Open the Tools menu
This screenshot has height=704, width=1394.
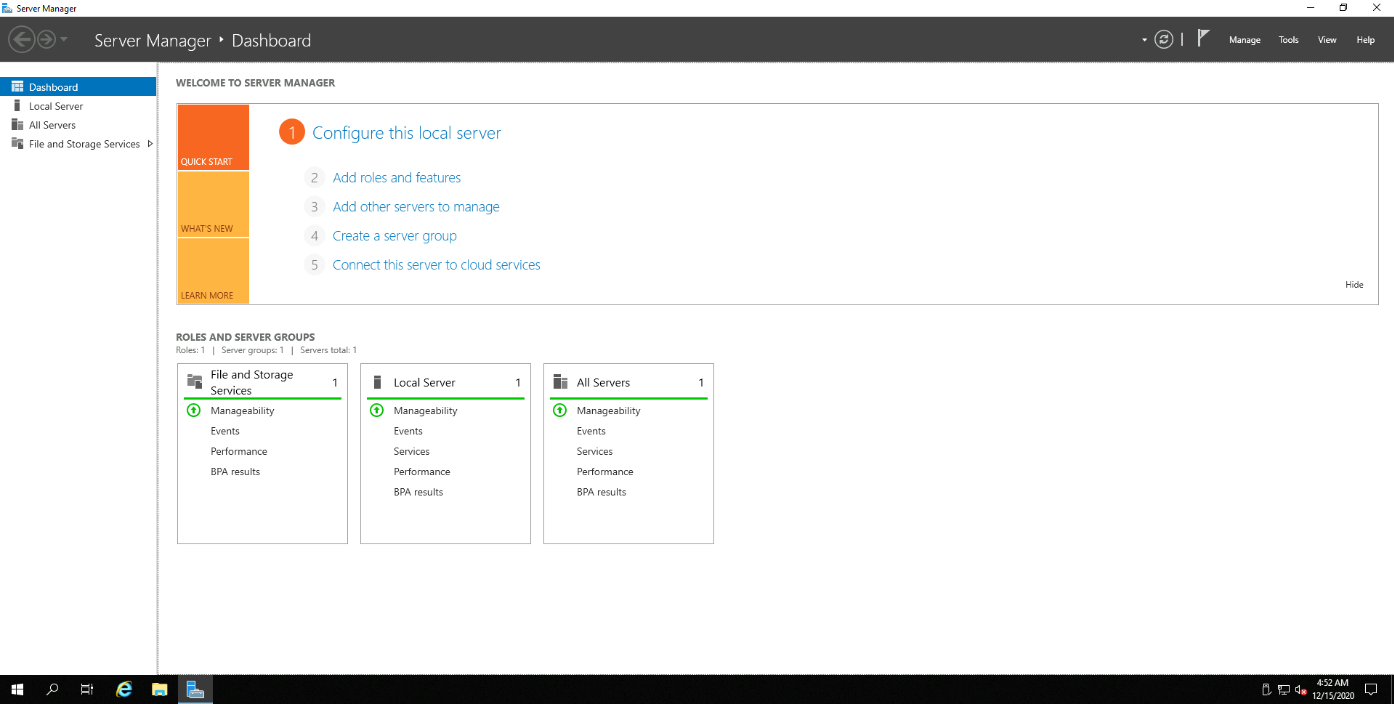1288,39
